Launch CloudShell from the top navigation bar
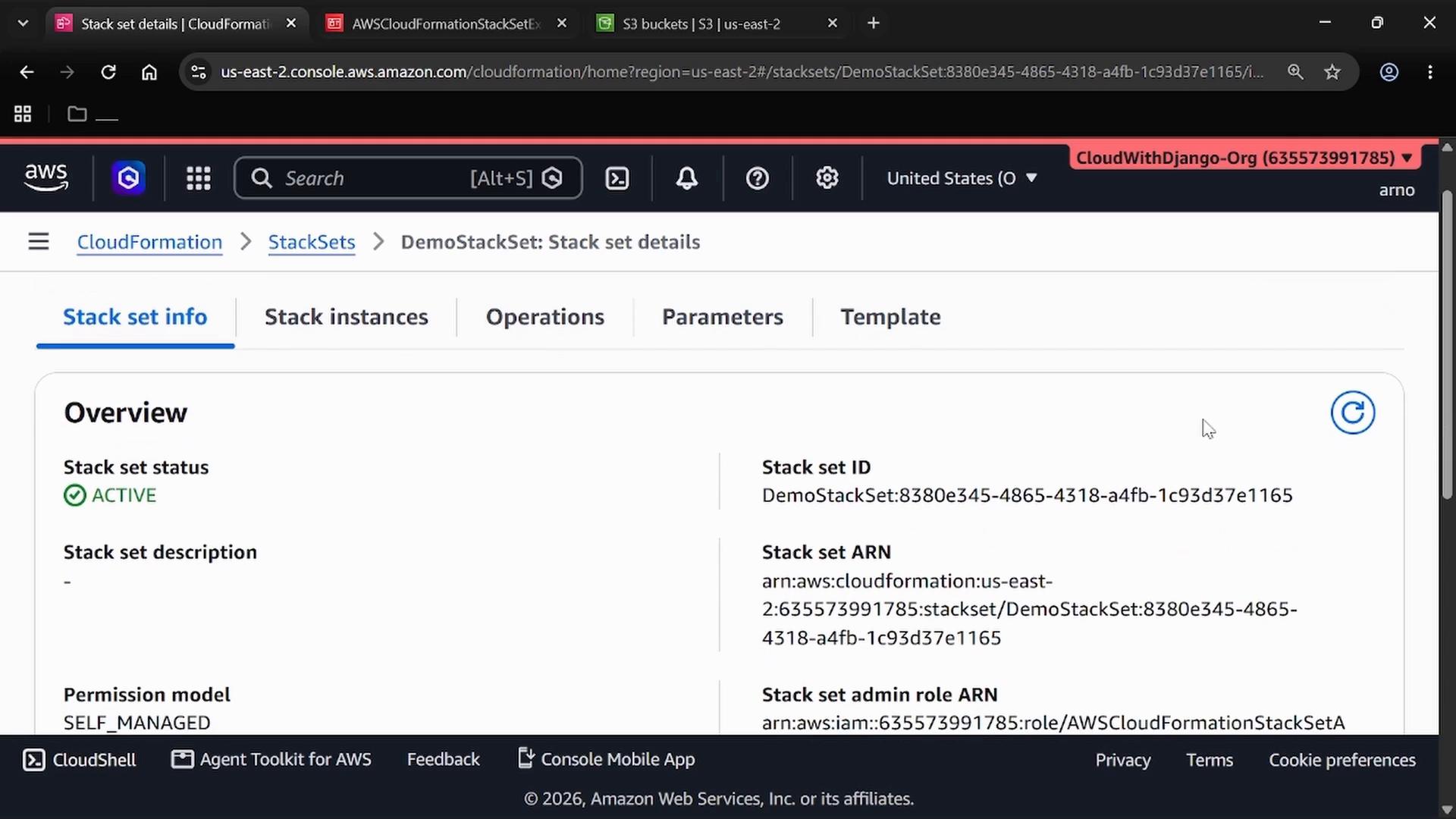Viewport: 1456px width, 819px height. [x=617, y=178]
